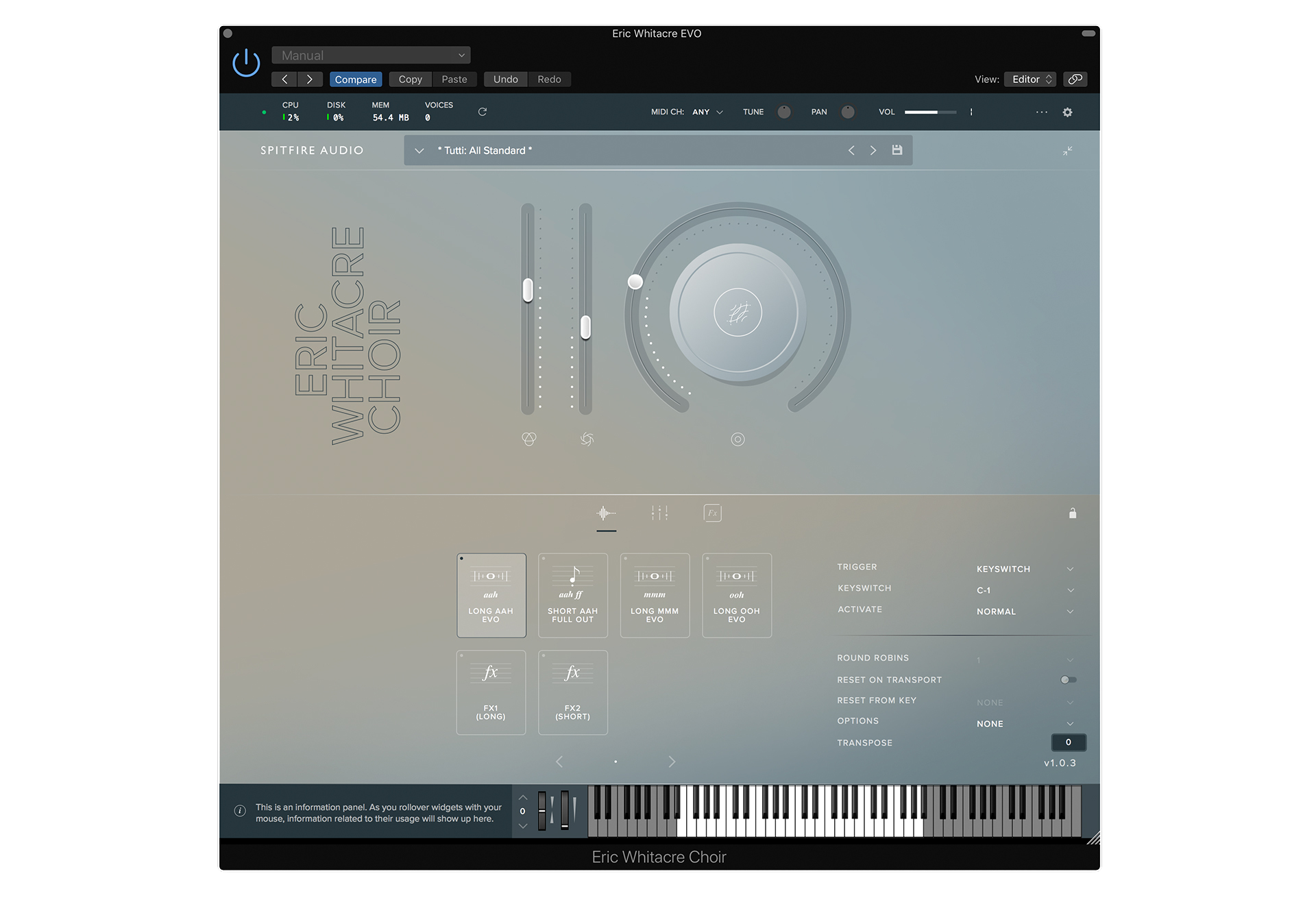Click the Transpose value field
The height and width of the screenshot is (902, 1316).
1069,742
